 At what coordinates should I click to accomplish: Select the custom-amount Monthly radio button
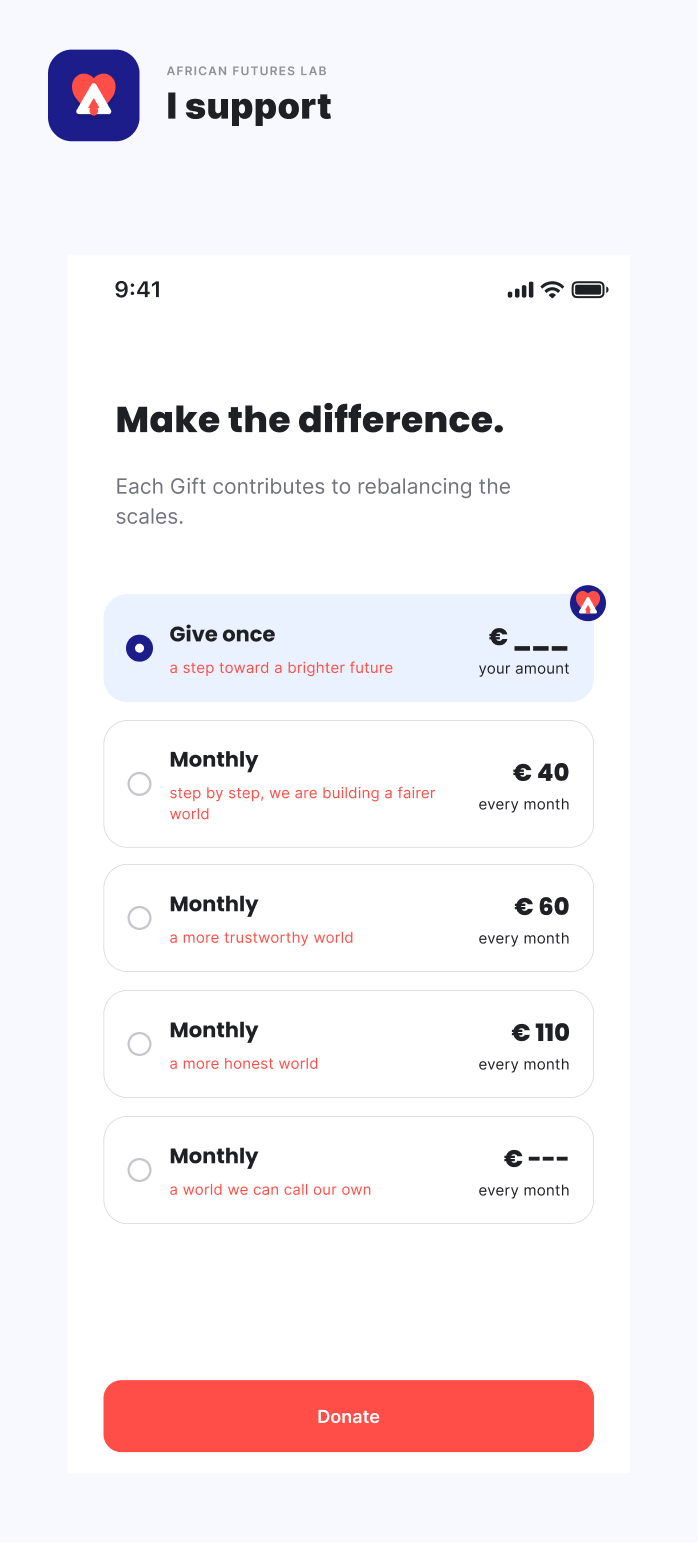pyautogui.click(x=139, y=1170)
